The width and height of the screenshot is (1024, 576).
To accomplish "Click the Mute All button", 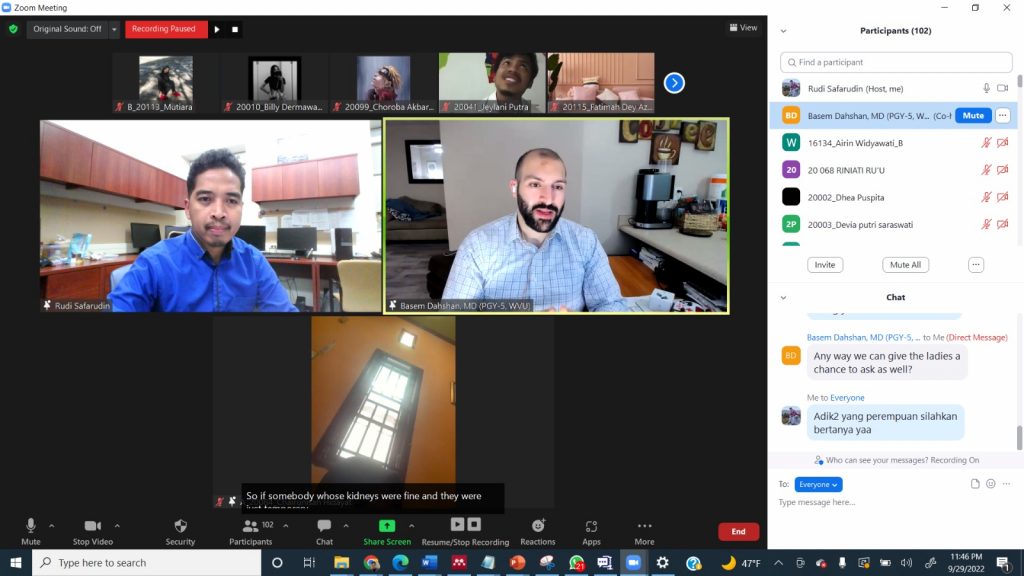I will pyautogui.click(x=906, y=265).
